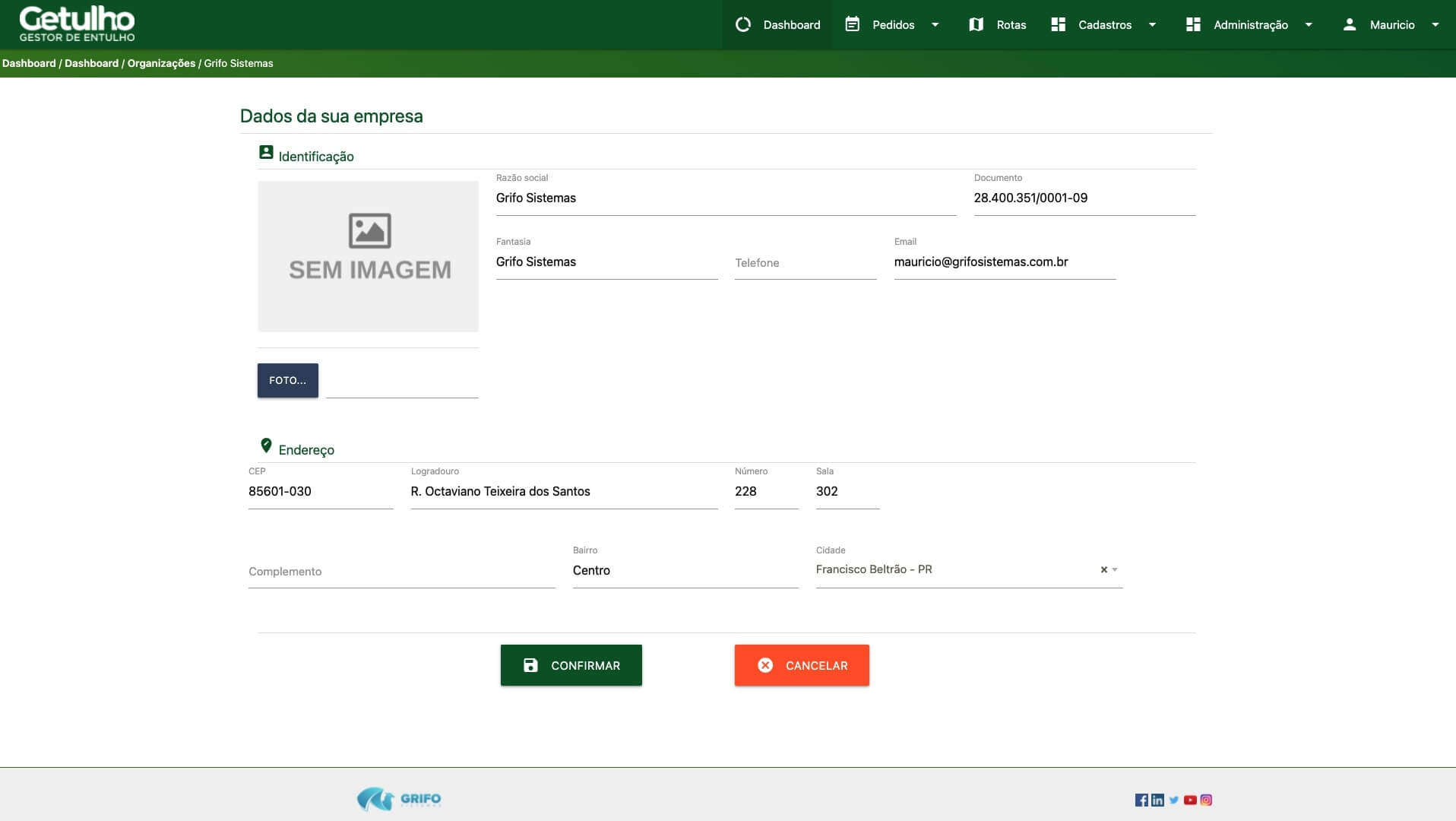Focus the photo file name field
The image size is (1456, 821).
(402, 382)
